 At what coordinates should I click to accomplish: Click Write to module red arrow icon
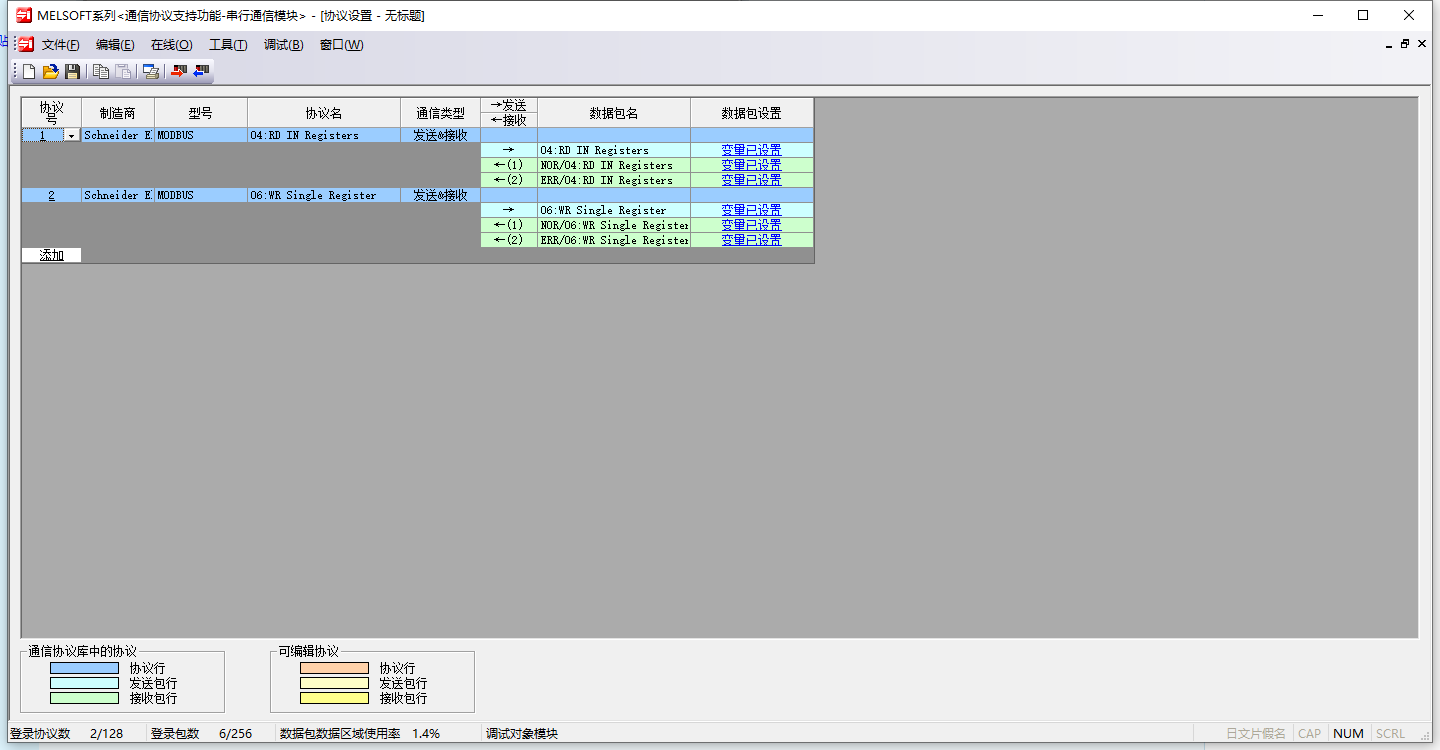tap(179, 71)
